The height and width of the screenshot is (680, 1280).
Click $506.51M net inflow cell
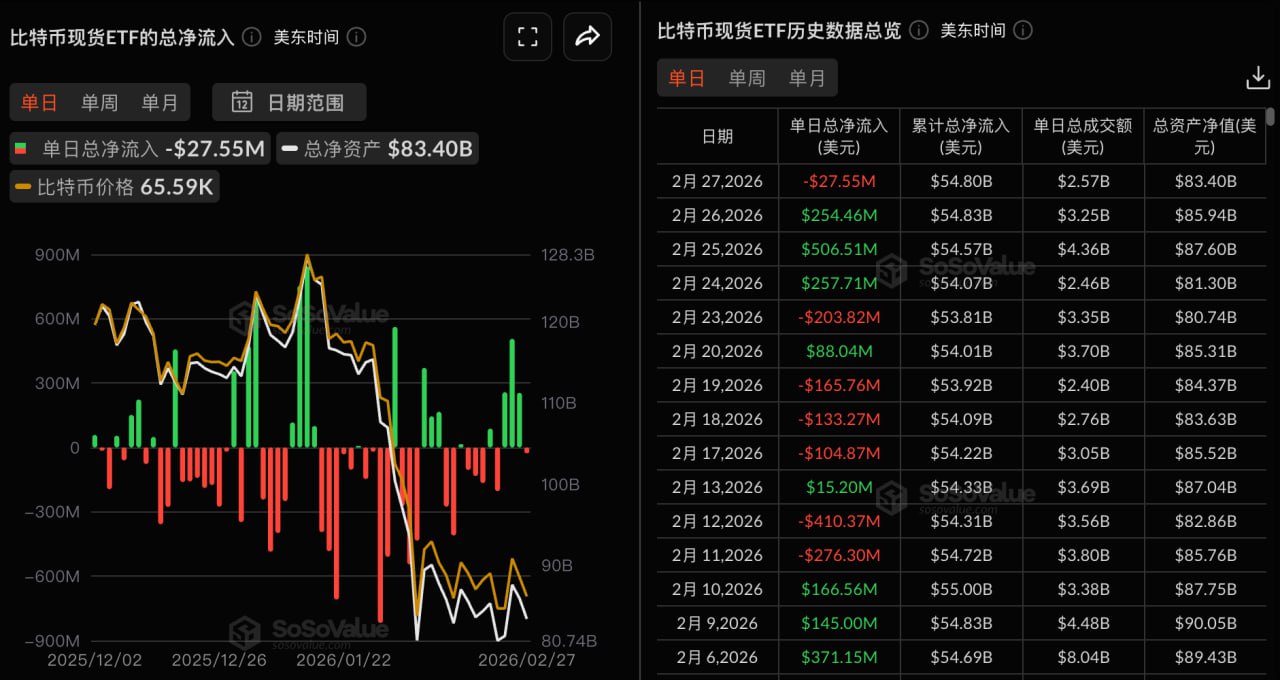tap(839, 249)
